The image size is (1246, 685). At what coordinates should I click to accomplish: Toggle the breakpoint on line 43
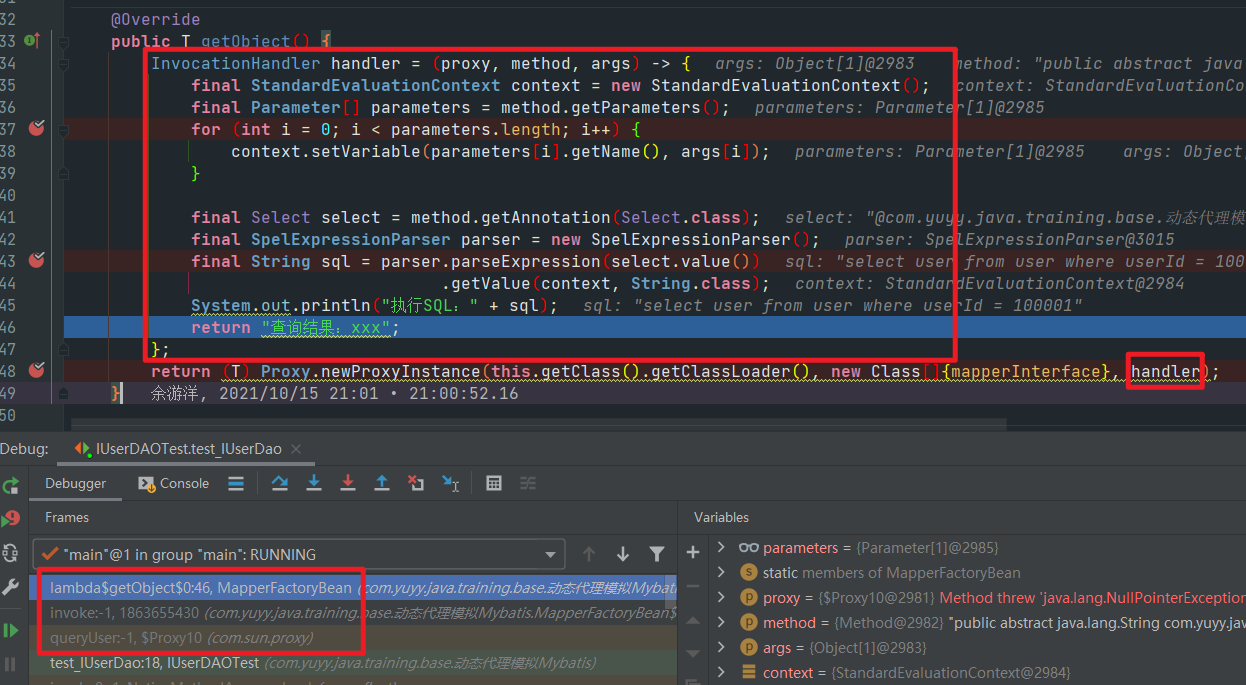point(37,261)
